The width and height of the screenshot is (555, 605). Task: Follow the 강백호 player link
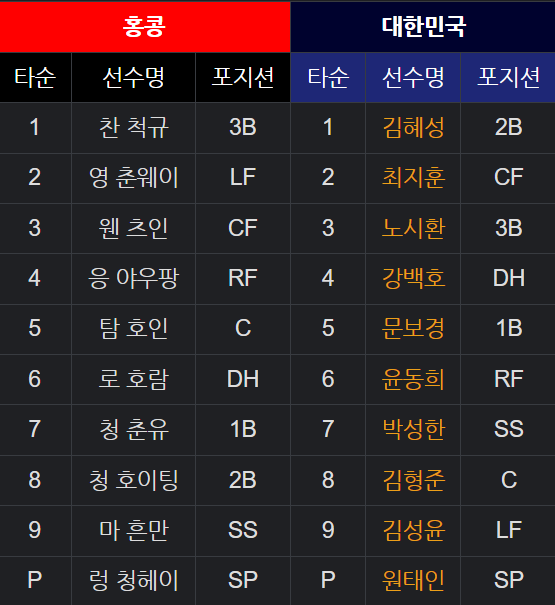[x=413, y=278]
